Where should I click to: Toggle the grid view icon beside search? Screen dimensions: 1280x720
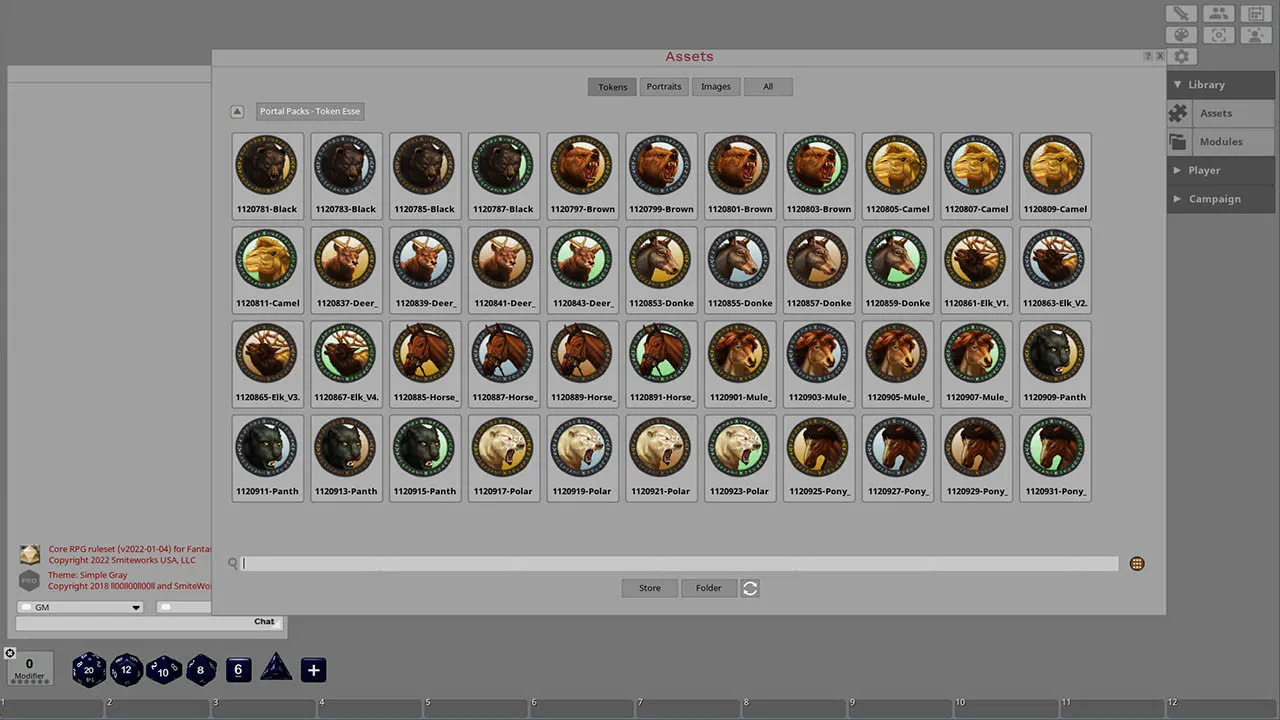(x=1137, y=564)
